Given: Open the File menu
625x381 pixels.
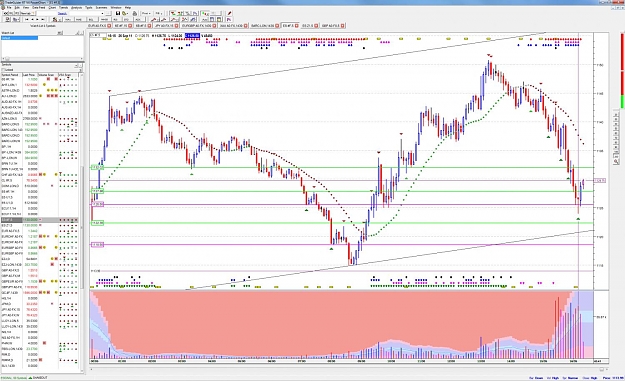Looking at the screenshot, I should pyautogui.click(x=9, y=8).
